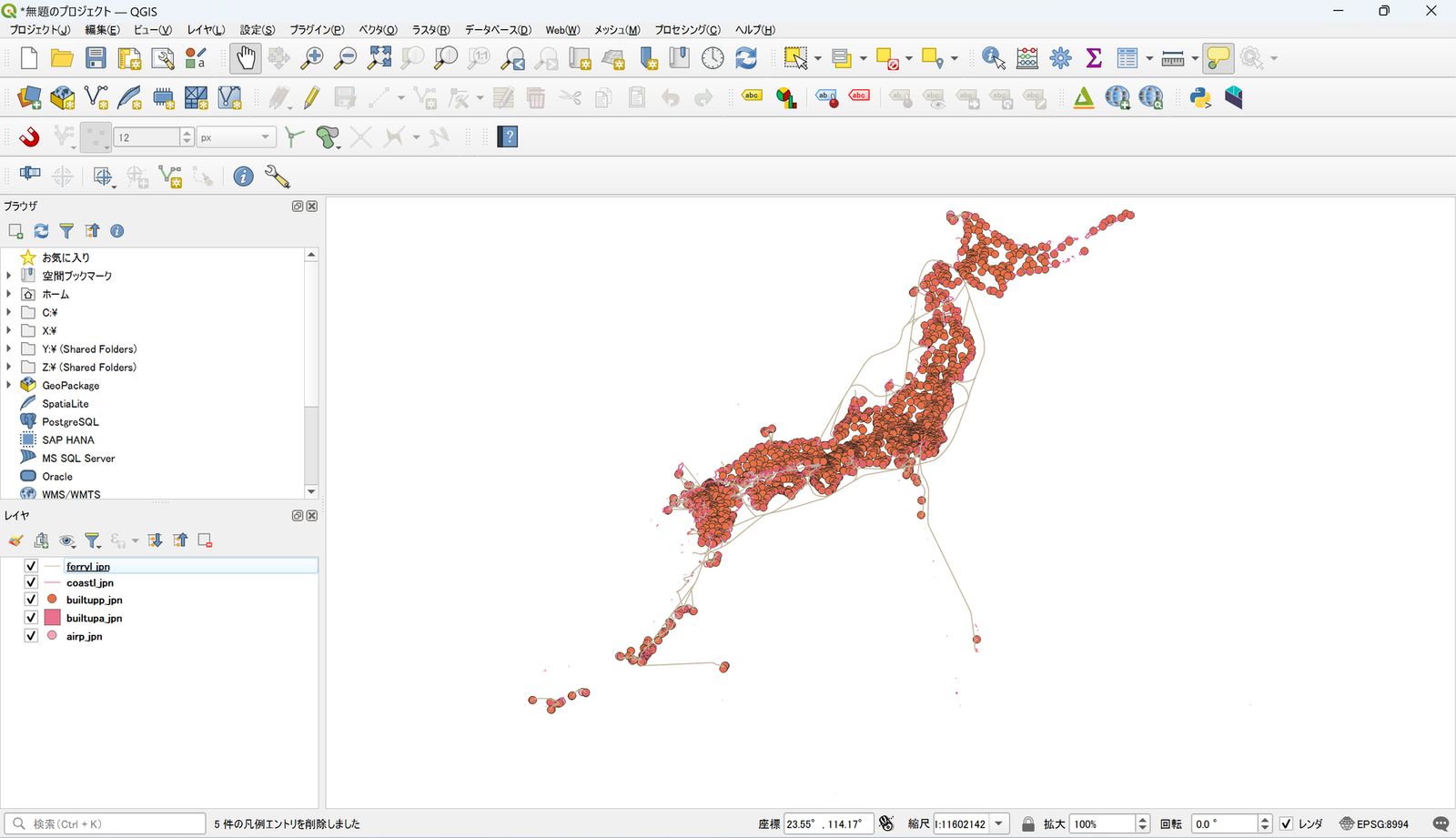Open the blue info icon on georeferencing toolbar
Image resolution: width=1456 pixels, height=838 pixels.
click(x=243, y=177)
